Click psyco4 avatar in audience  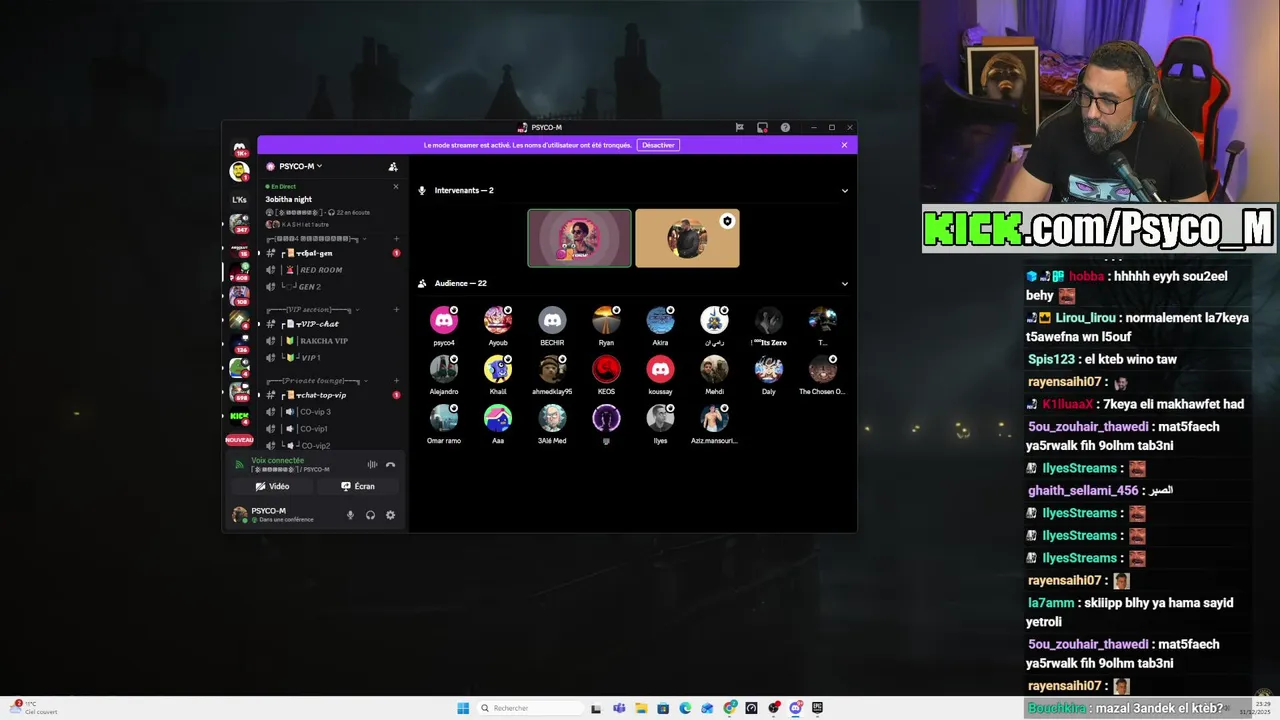point(444,320)
